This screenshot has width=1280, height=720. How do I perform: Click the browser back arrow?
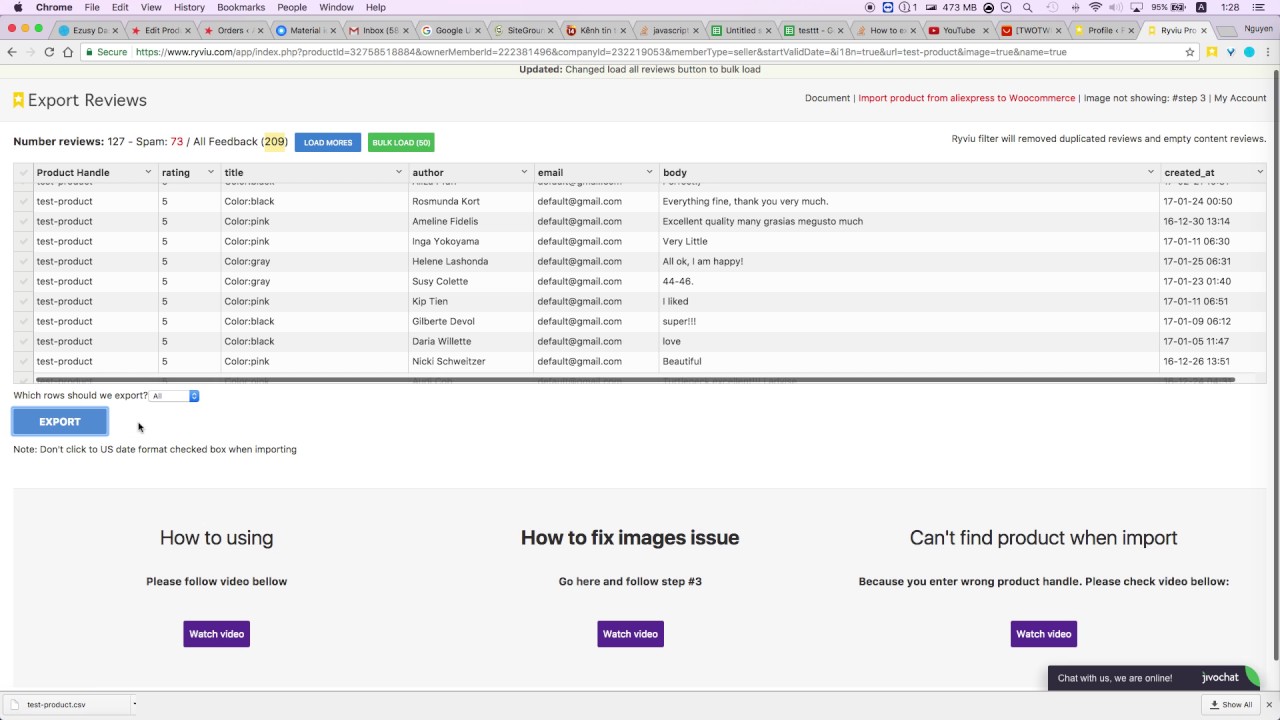[x=12, y=52]
